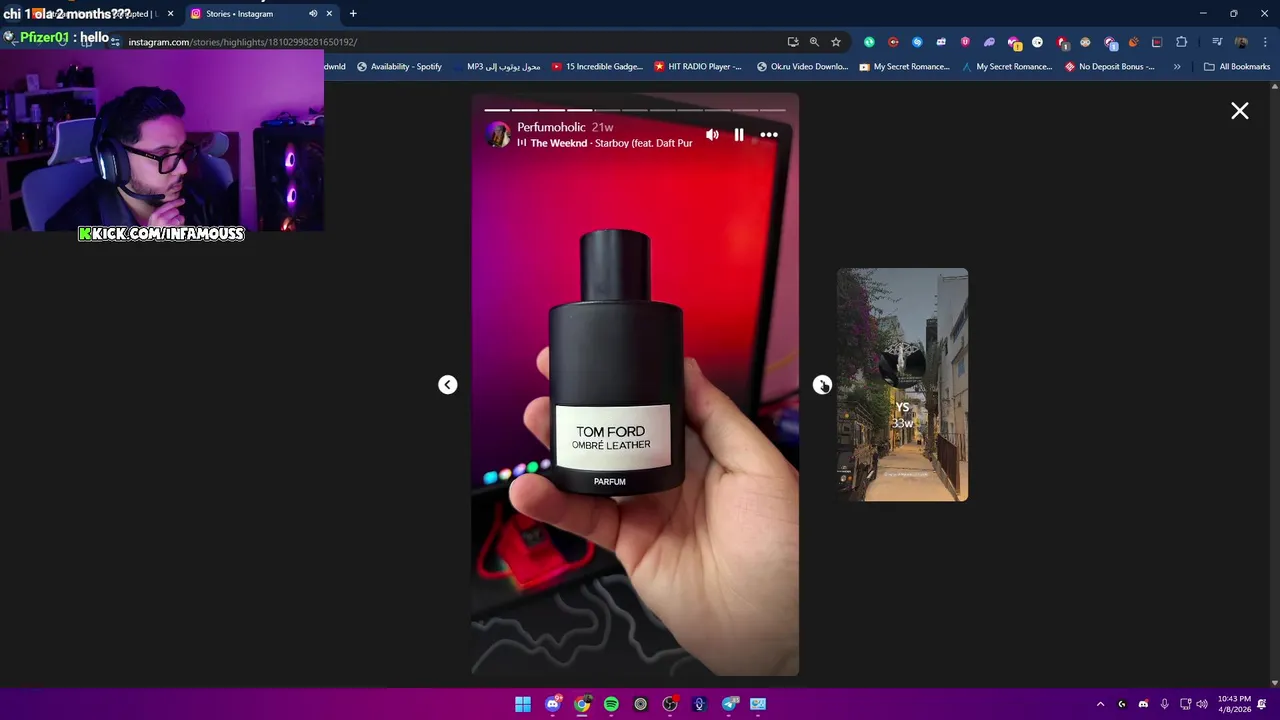Open the volume speaker tray icon
Viewport: 1280px width, 720px height.
(x=1202, y=704)
